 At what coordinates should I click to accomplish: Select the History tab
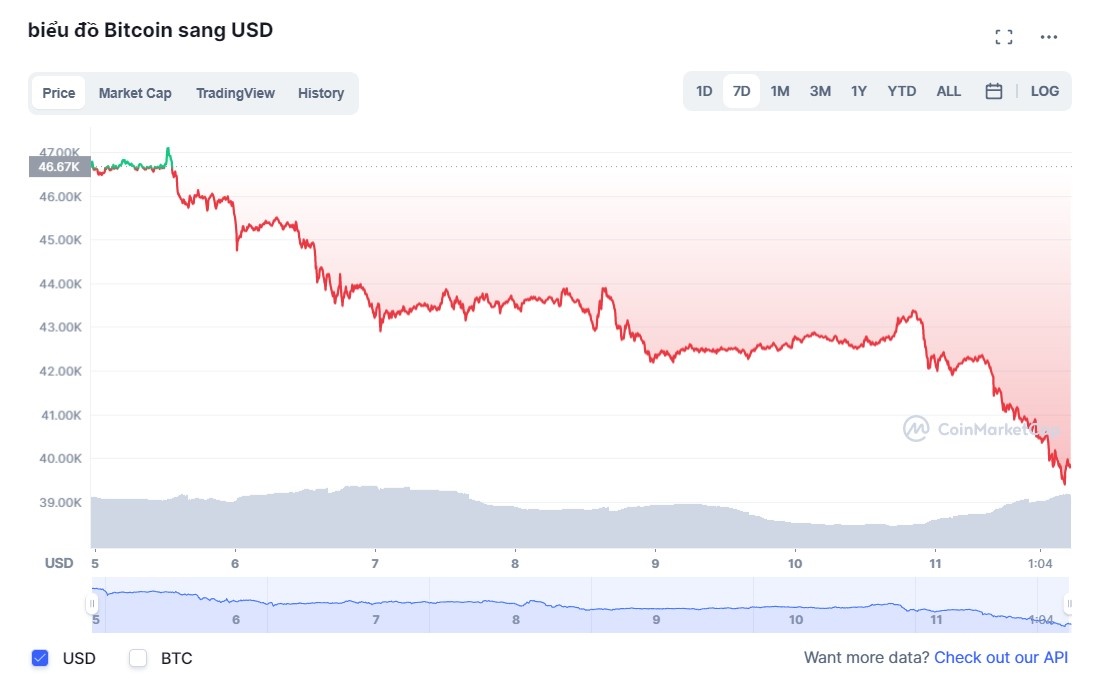(320, 92)
